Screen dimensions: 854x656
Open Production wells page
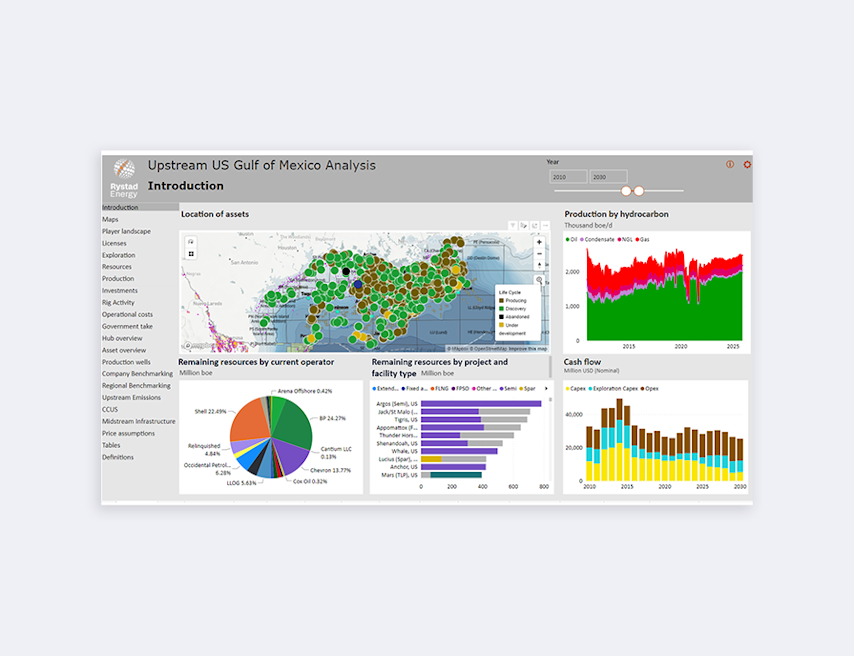point(126,362)
